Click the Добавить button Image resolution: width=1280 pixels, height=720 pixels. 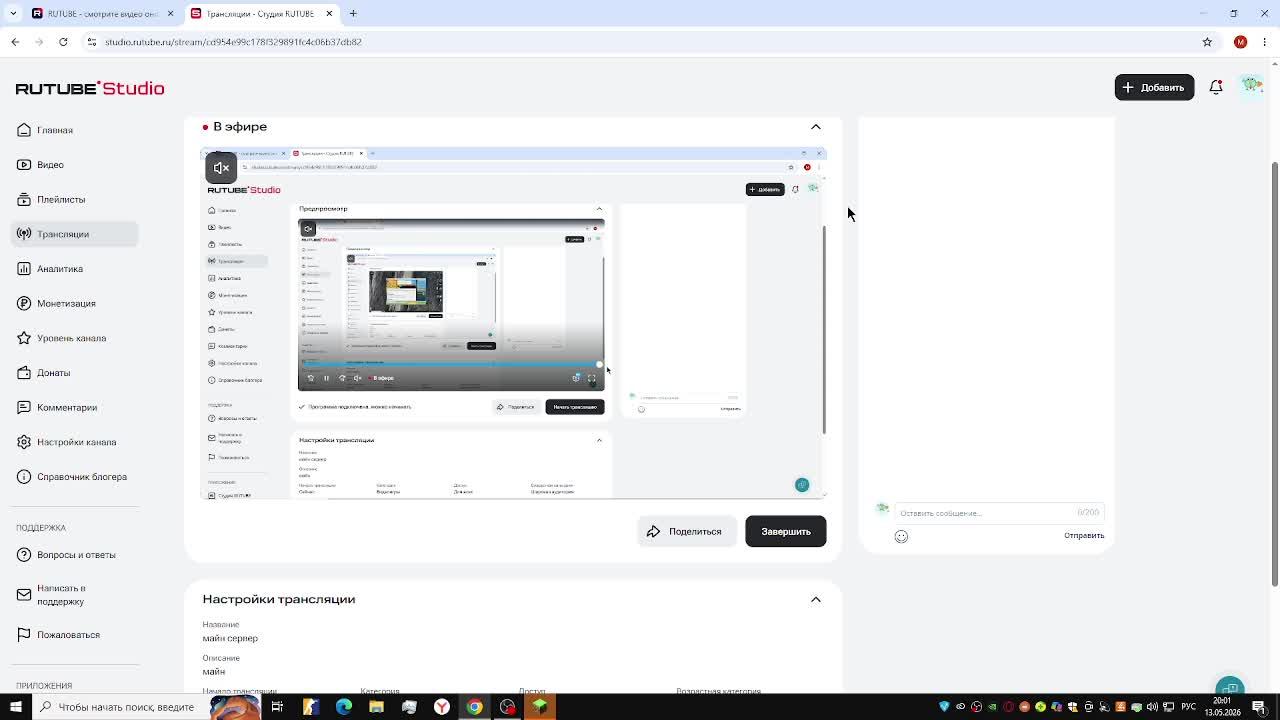point(1154,87)
